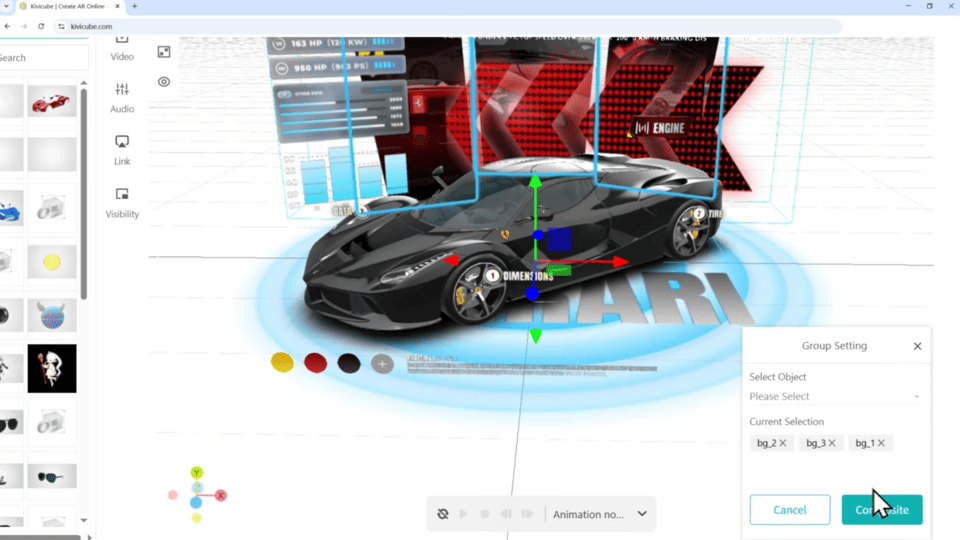Close the Kivicube browser tab

(118, 6)
